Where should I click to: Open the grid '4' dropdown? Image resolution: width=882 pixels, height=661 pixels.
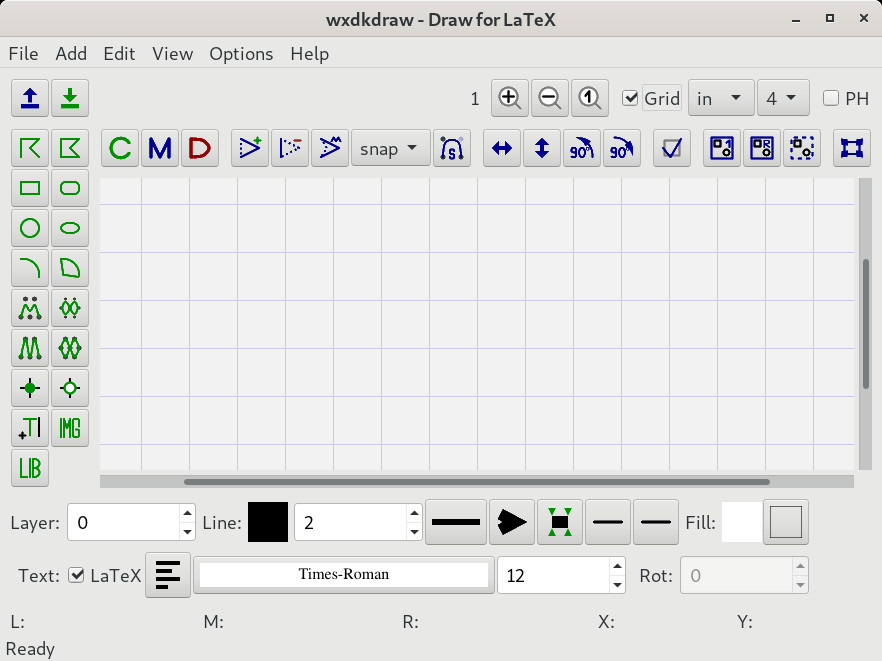(x=783, y=98)
